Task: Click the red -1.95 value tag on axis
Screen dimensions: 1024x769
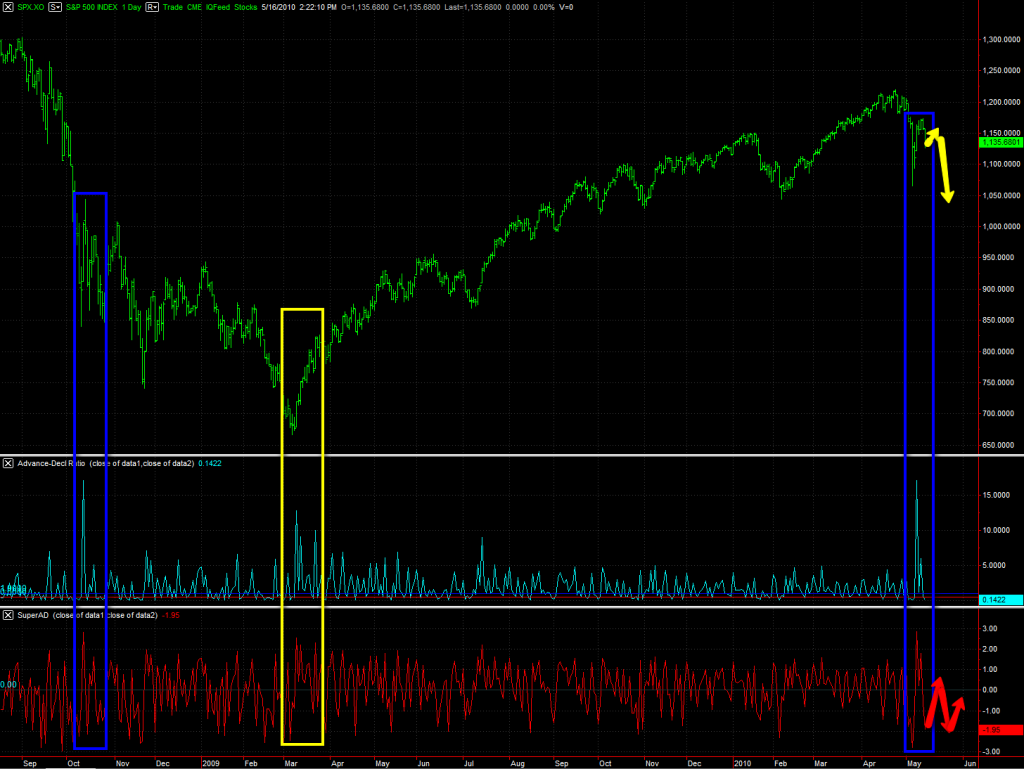Action: [1001, 730]
